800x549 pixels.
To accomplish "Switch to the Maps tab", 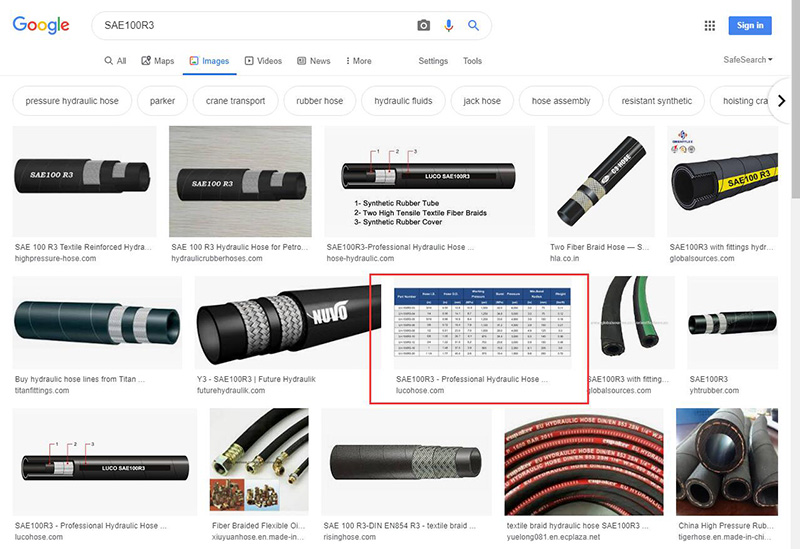I will 158,61.
